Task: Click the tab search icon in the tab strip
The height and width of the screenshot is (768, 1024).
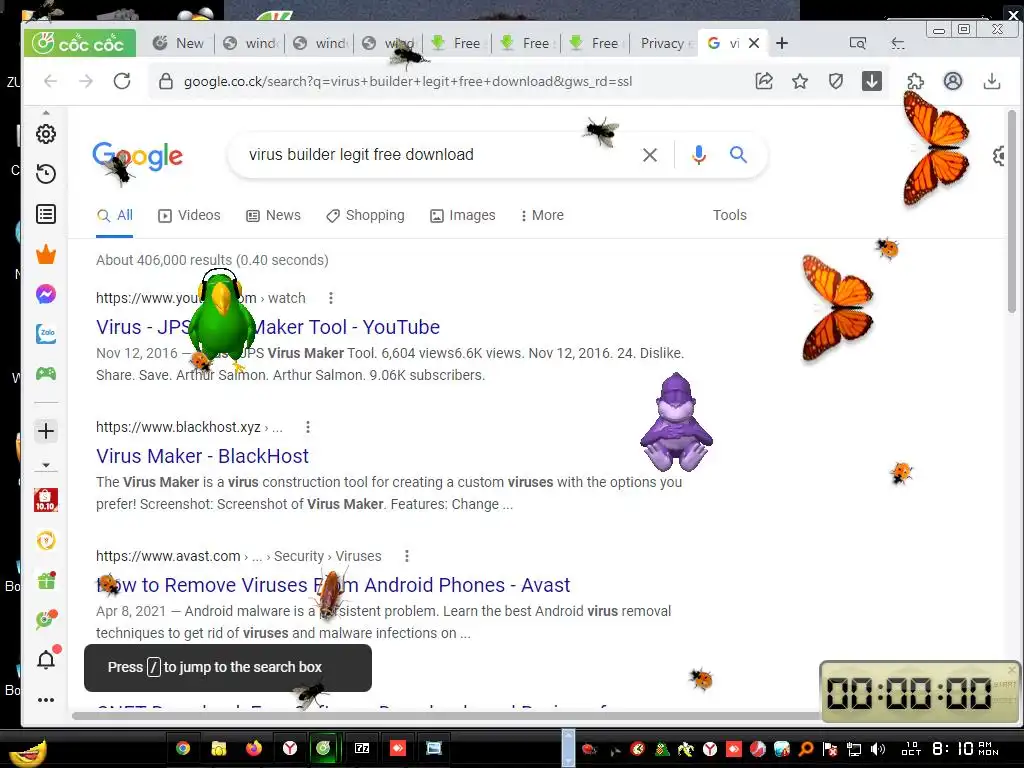Action: click(x=857, y=43)
